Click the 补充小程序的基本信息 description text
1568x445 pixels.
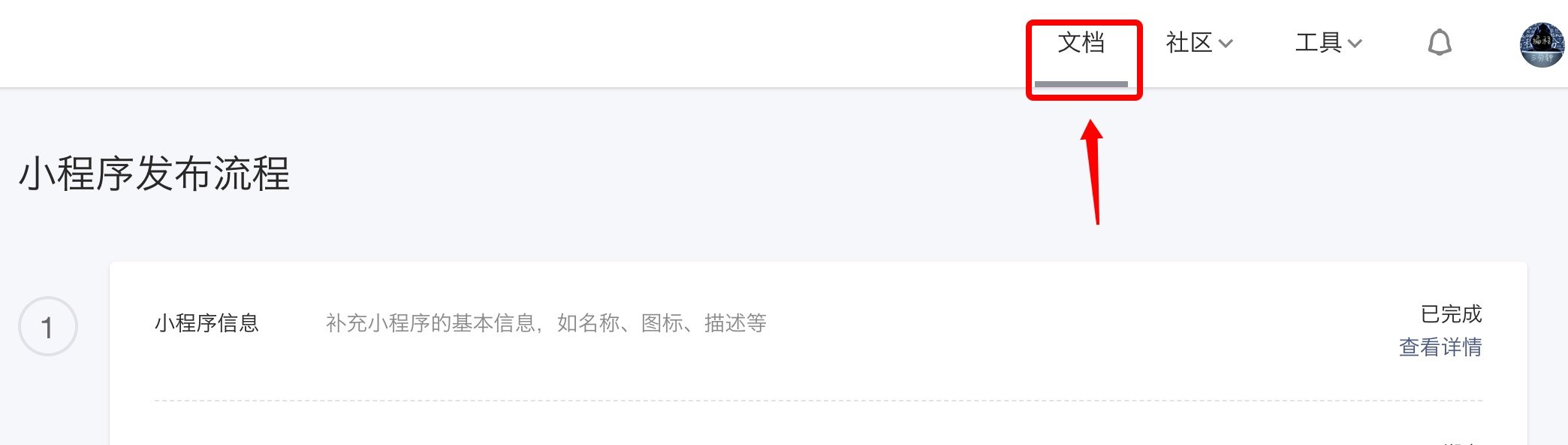click(430, 323)
